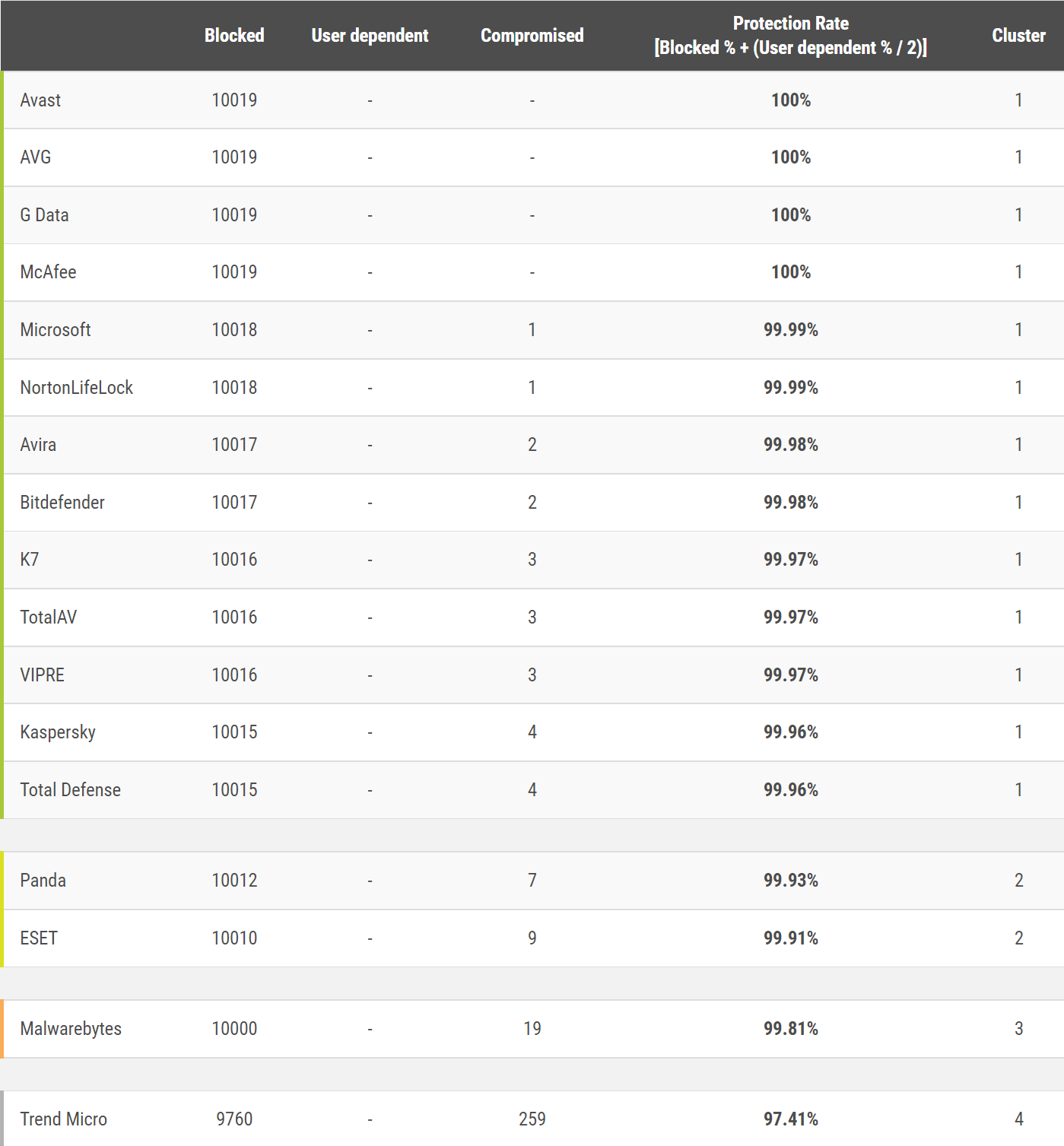Click the AVG product name
The image size is (1064, 1146).
36,157
